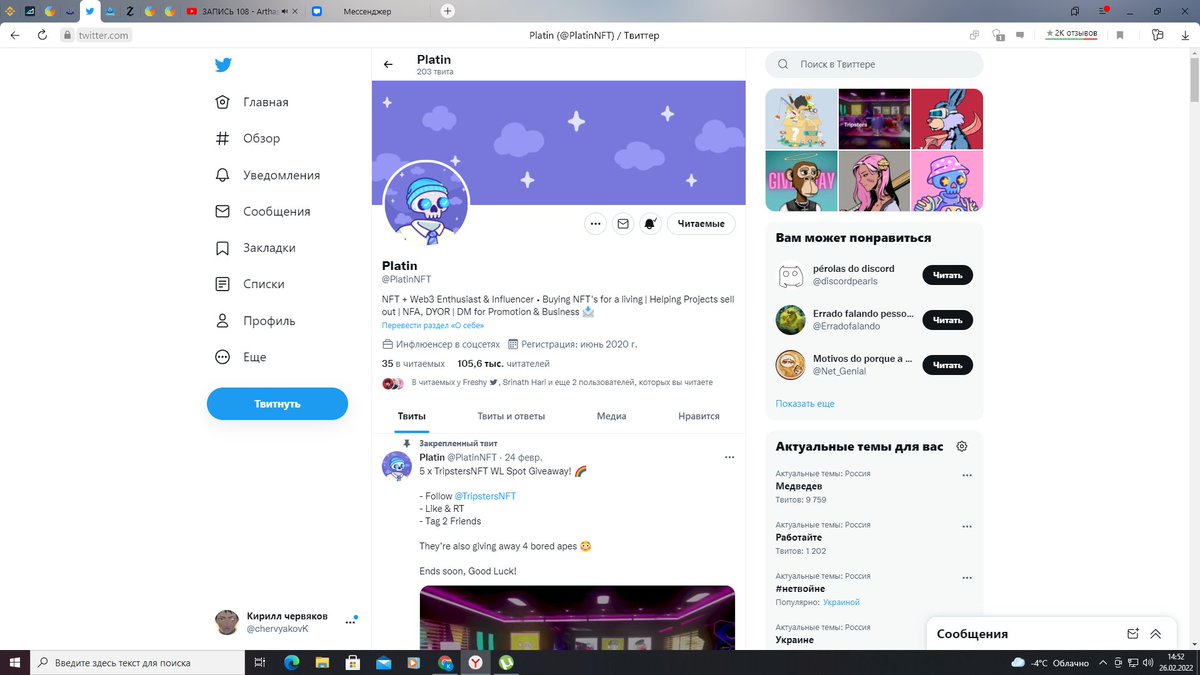Open the pinned tweet's three-dot menu
Screen dimensions: 1200x675
click(729, 457)
